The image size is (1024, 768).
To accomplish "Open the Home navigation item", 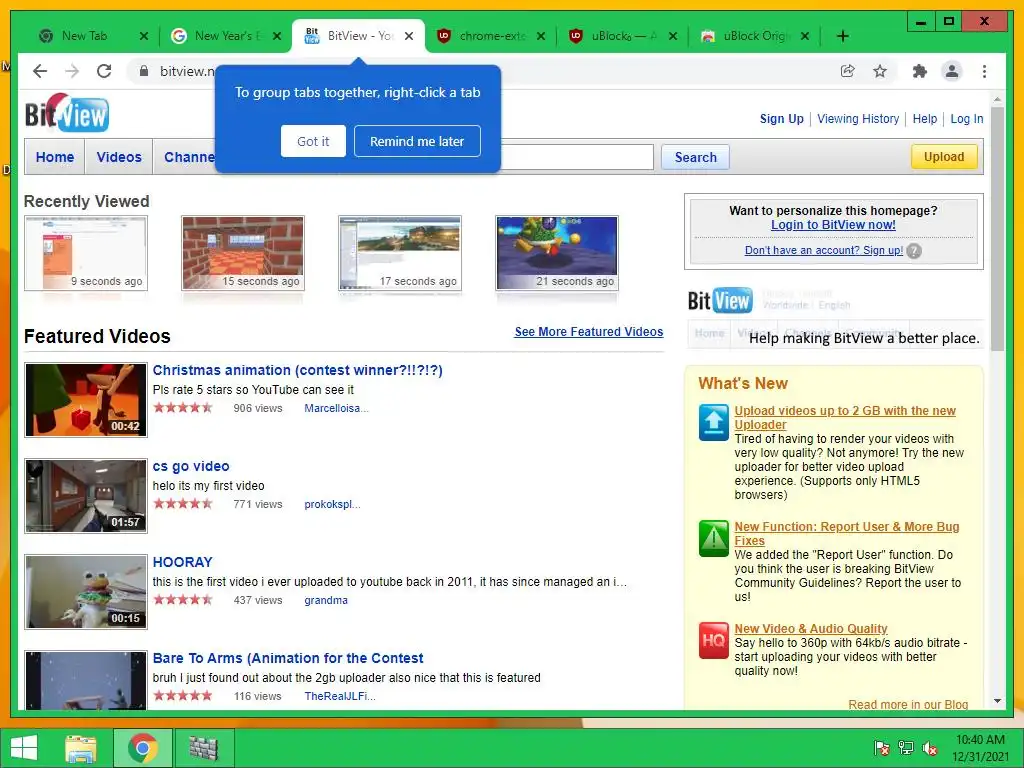I will [x=55, y=157].
